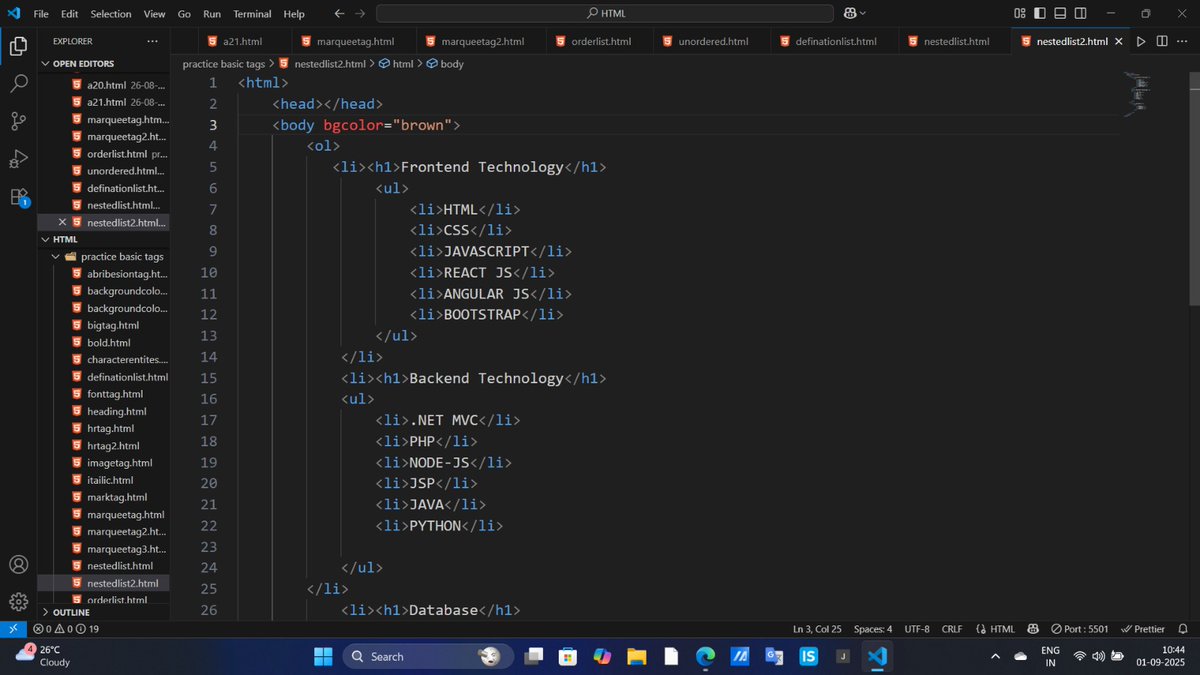Split the editor to the right
1200x675 pixels.
[x=1162, y=41]
